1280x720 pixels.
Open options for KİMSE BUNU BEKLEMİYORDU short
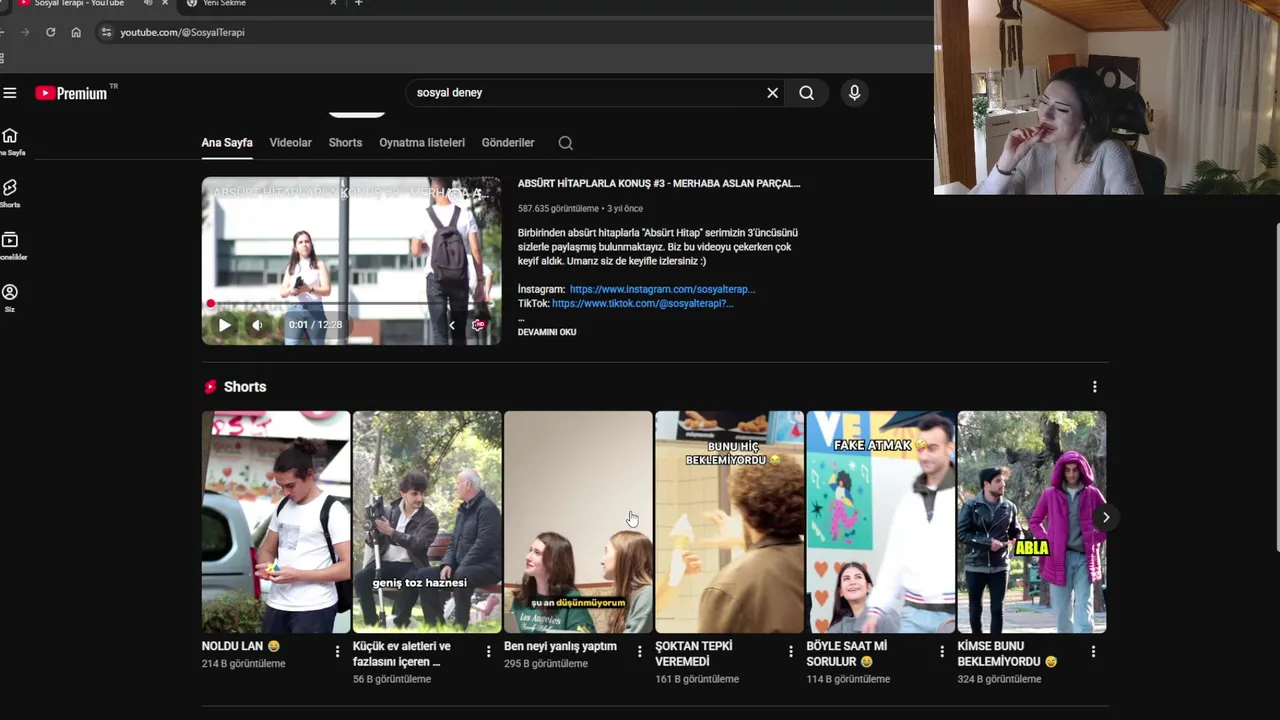[1093, 651]
